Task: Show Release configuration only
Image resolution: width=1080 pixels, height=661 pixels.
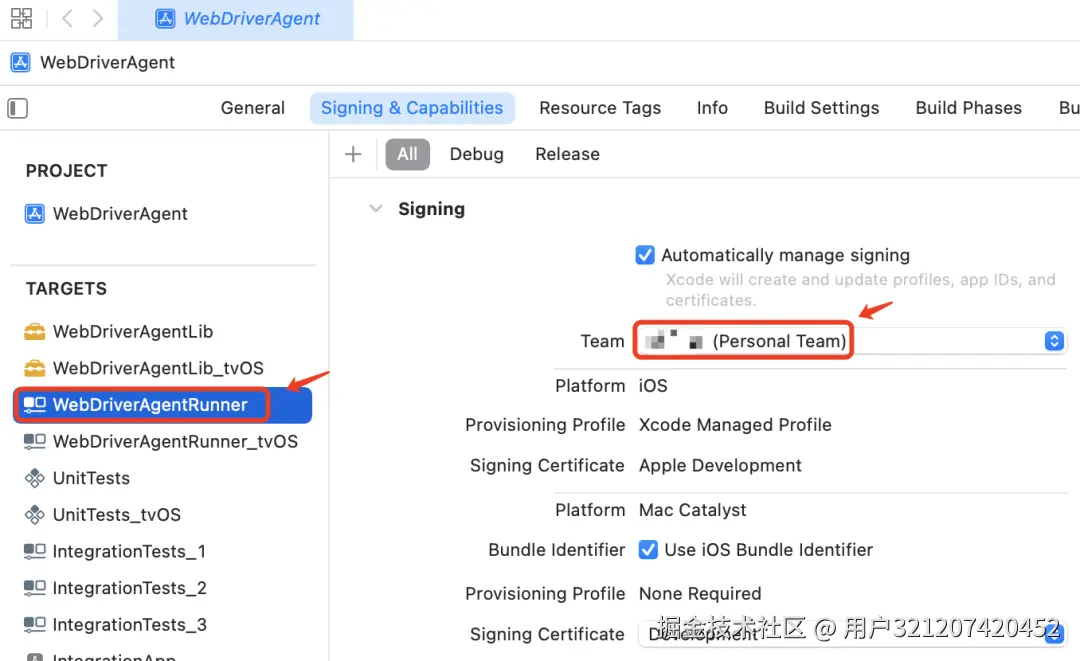Action: (568, 154)
